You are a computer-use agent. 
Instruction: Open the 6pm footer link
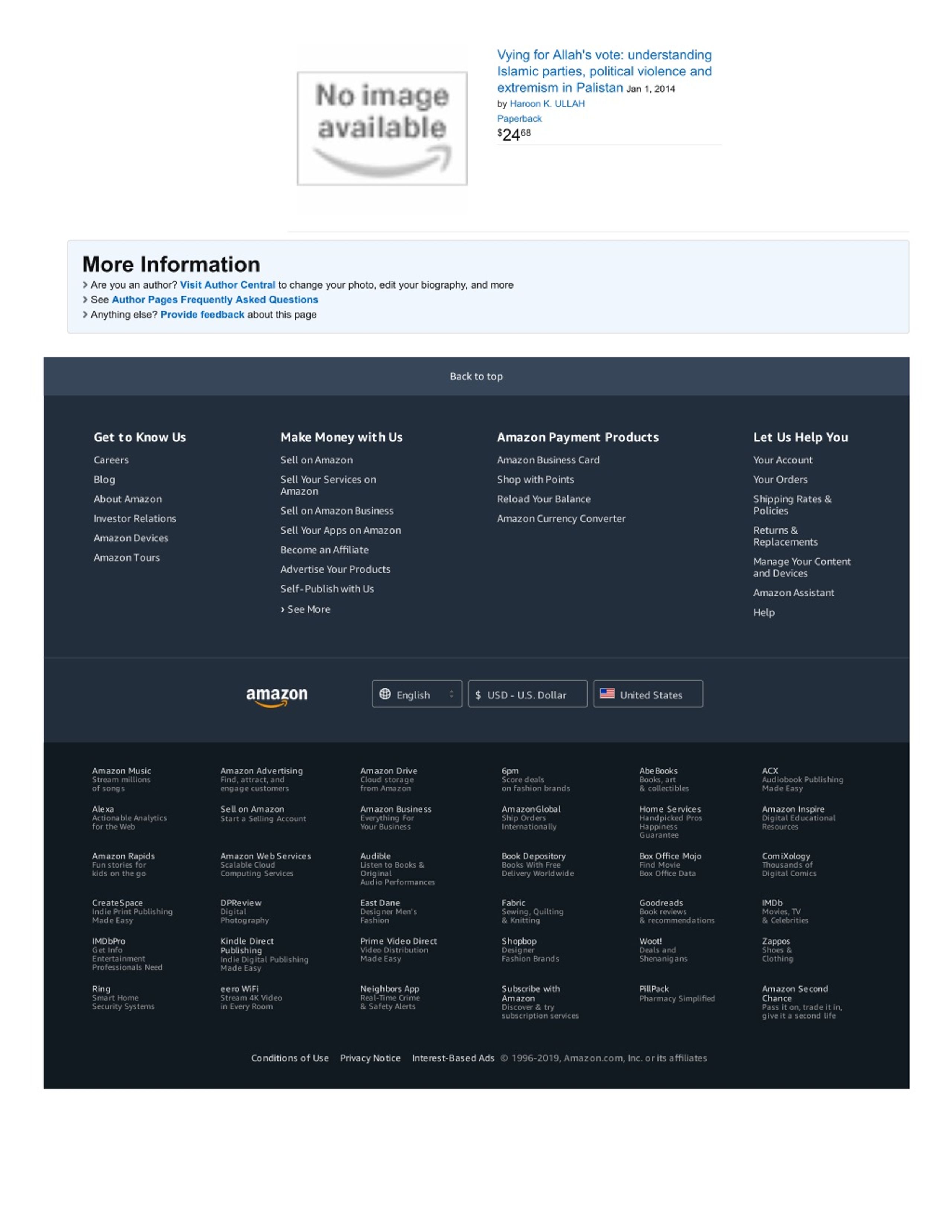536,779
